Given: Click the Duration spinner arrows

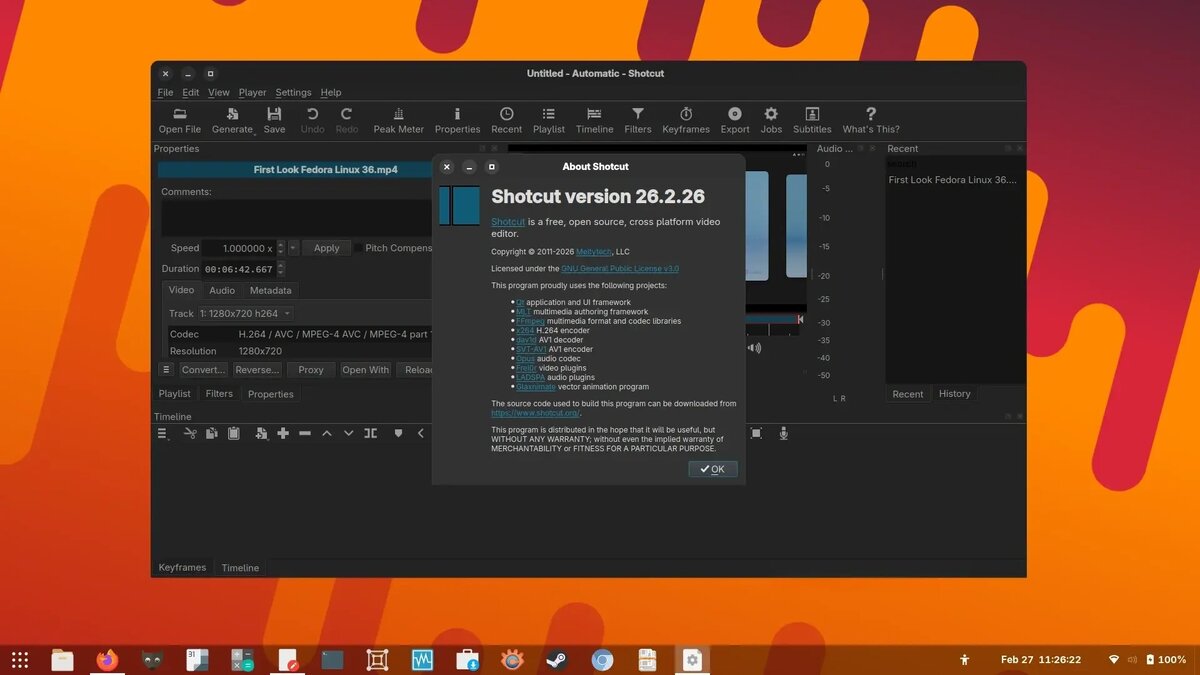Looking at the screenshot, I should coord(281,269).
